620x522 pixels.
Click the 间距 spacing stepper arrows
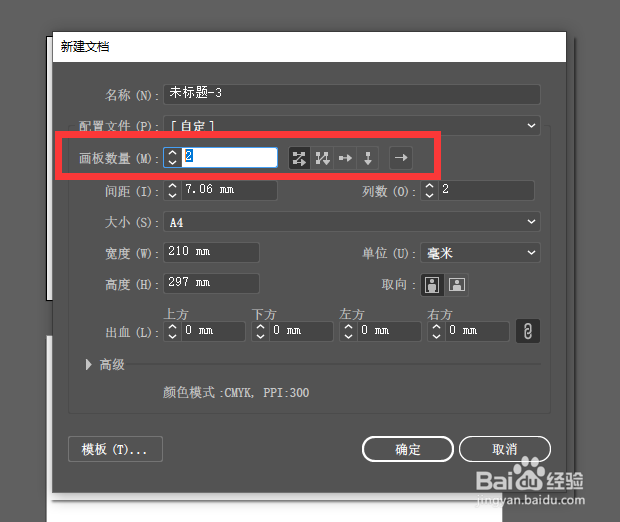(172, 190)
